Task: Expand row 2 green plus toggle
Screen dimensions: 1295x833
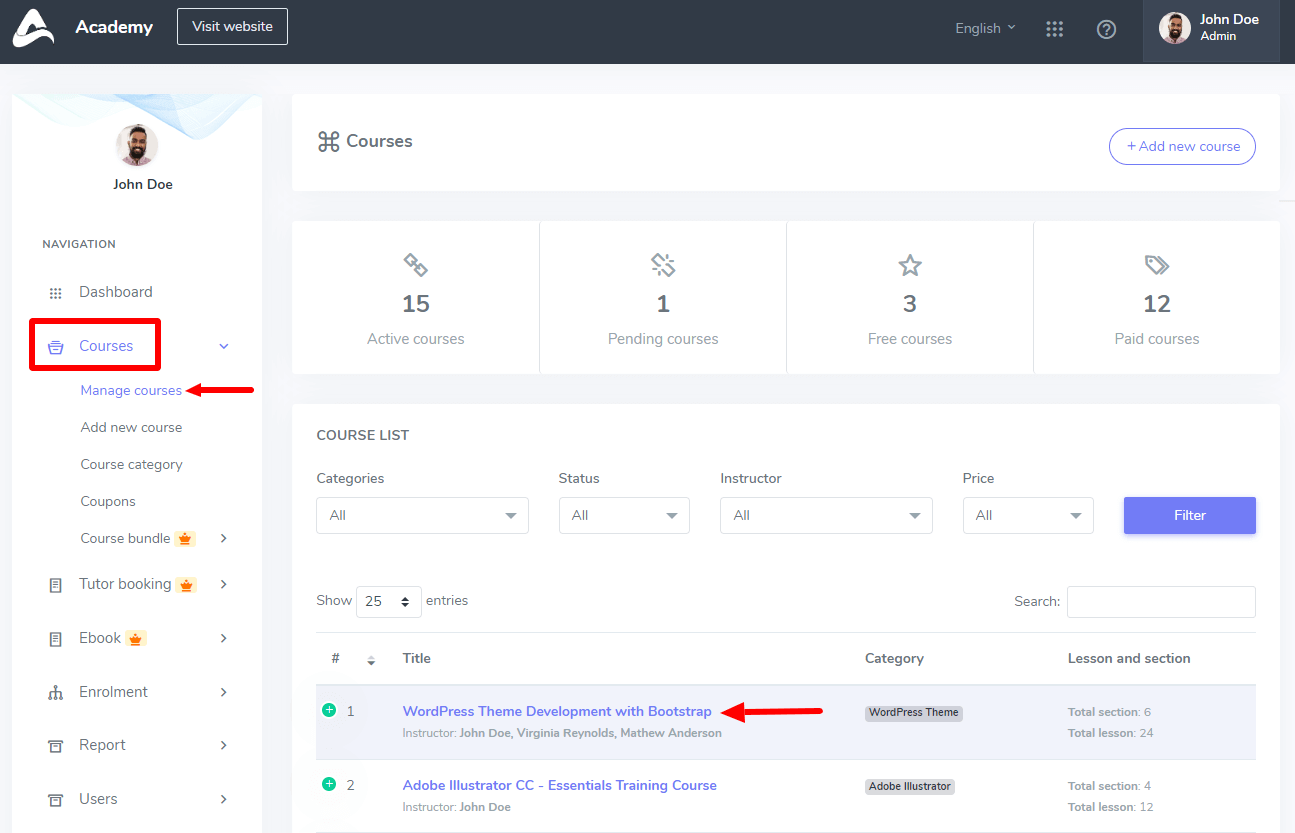Action: [329, 784]
